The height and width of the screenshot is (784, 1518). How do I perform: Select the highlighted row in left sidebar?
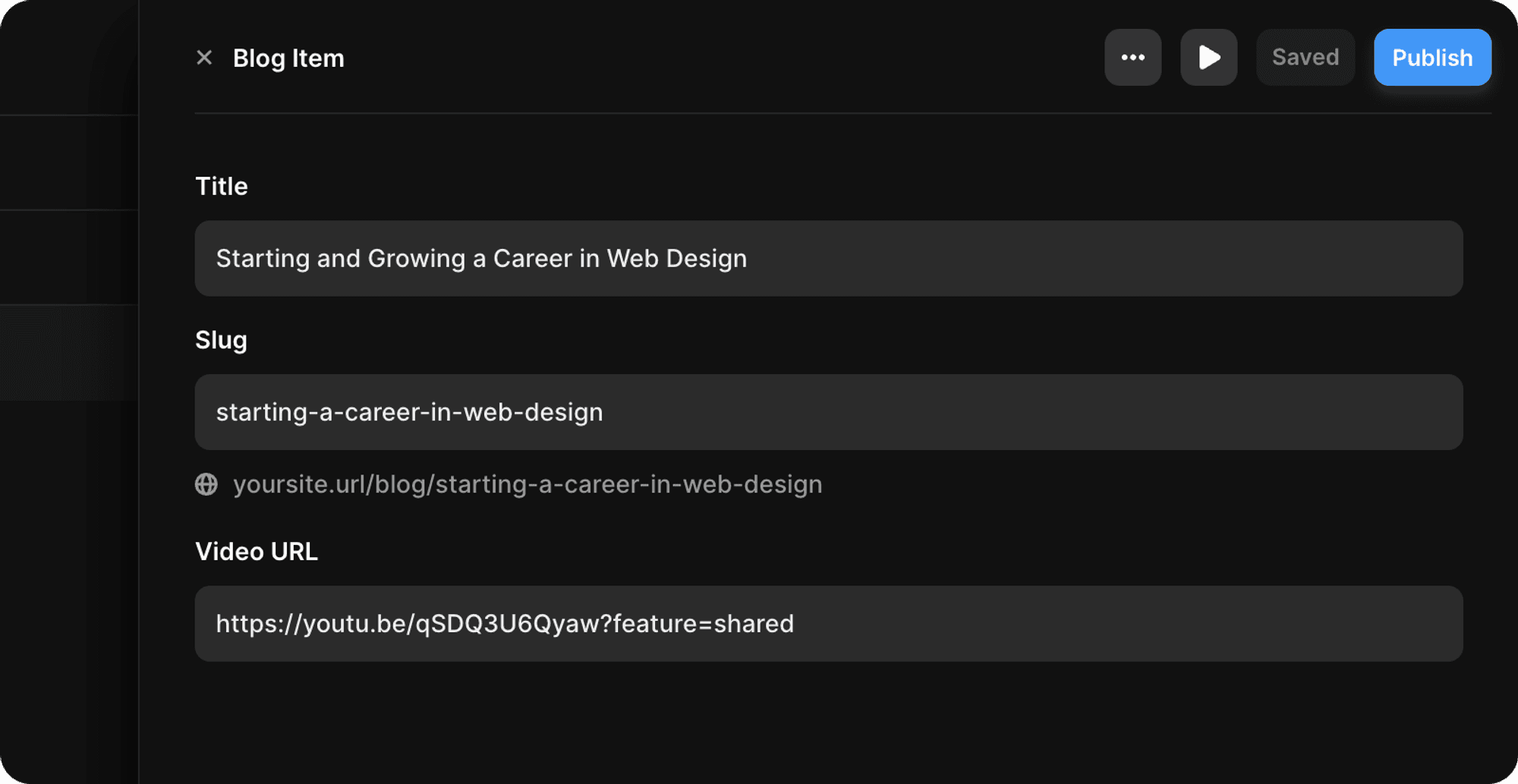pyautogui.click(x=68, y=353)
